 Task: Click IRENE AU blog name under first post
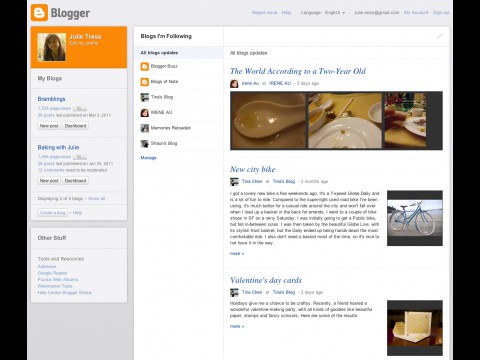(280, 83)
